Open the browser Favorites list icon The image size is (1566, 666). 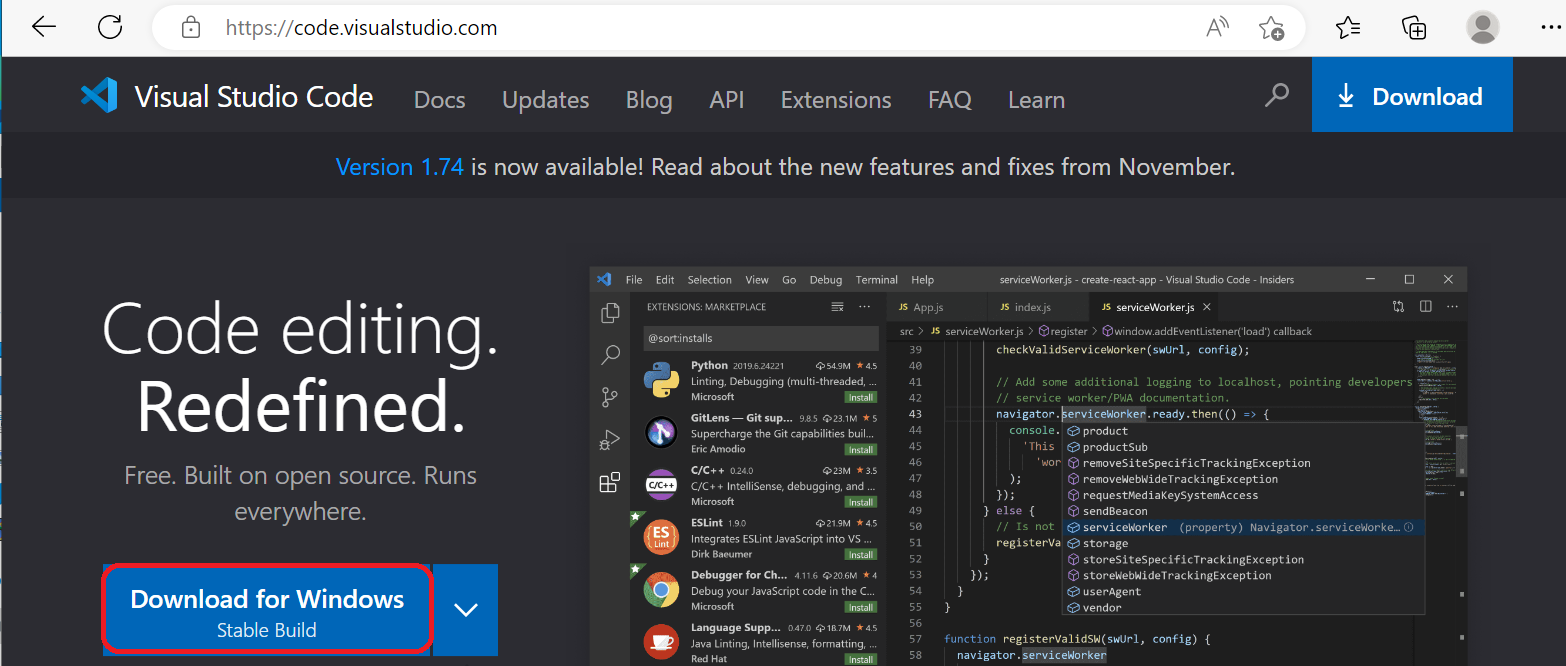click(x=1349, y=28)
